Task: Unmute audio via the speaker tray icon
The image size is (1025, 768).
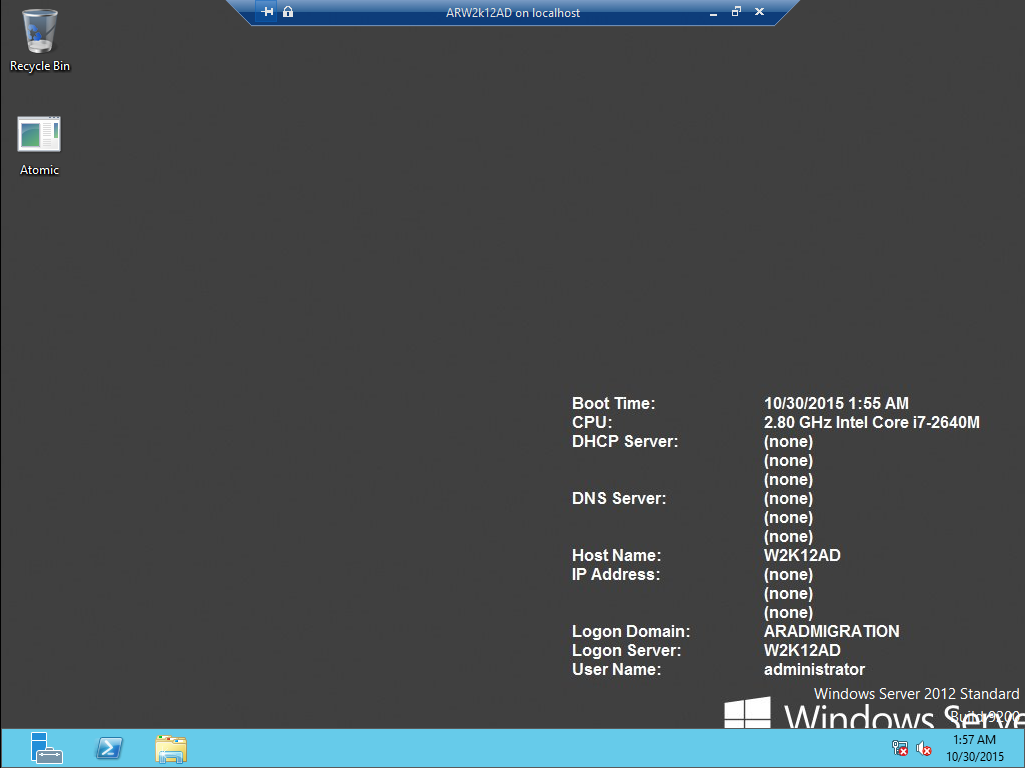Action: pos(923,747)
